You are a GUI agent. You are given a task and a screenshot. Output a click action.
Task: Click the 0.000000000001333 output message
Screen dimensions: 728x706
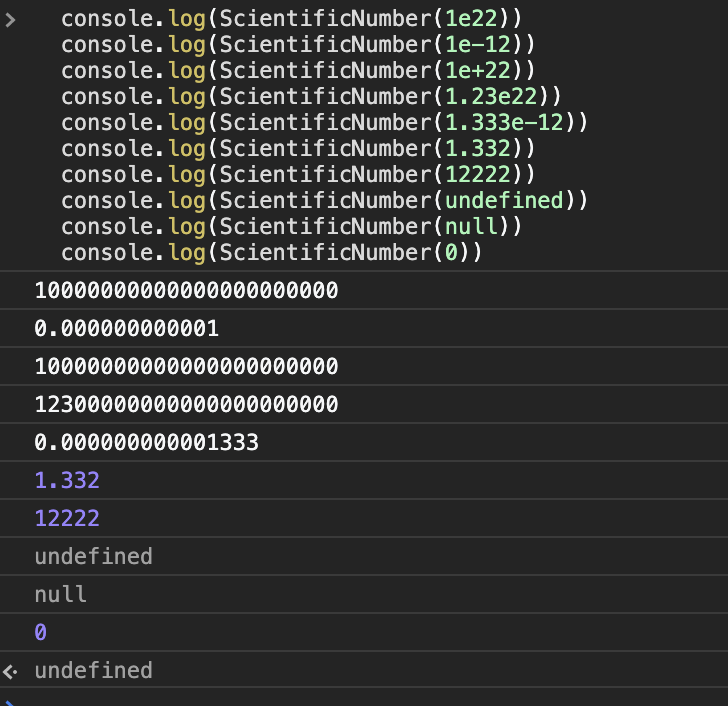[146, 442]
